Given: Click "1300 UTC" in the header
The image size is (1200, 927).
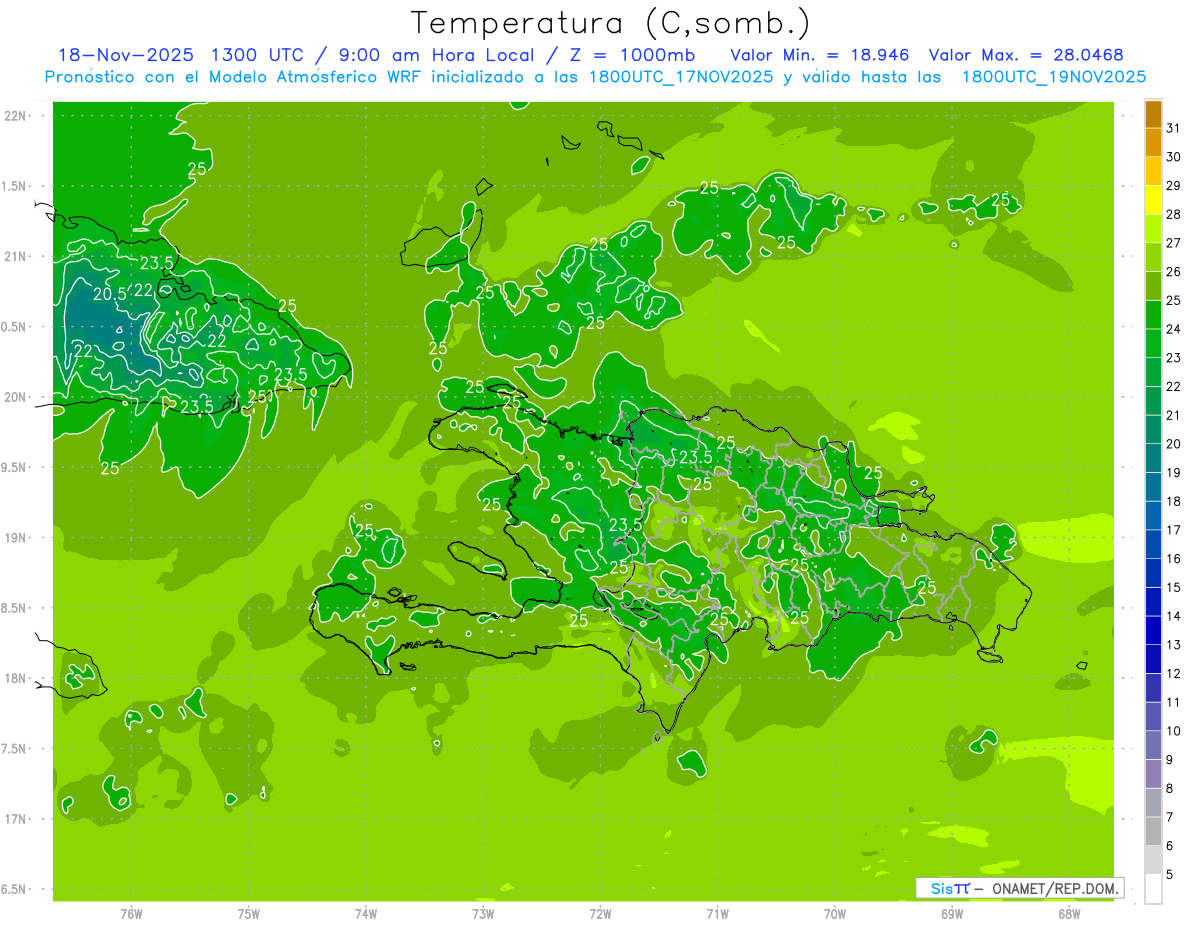Looking at the screenshot, I should pos(260,55).
